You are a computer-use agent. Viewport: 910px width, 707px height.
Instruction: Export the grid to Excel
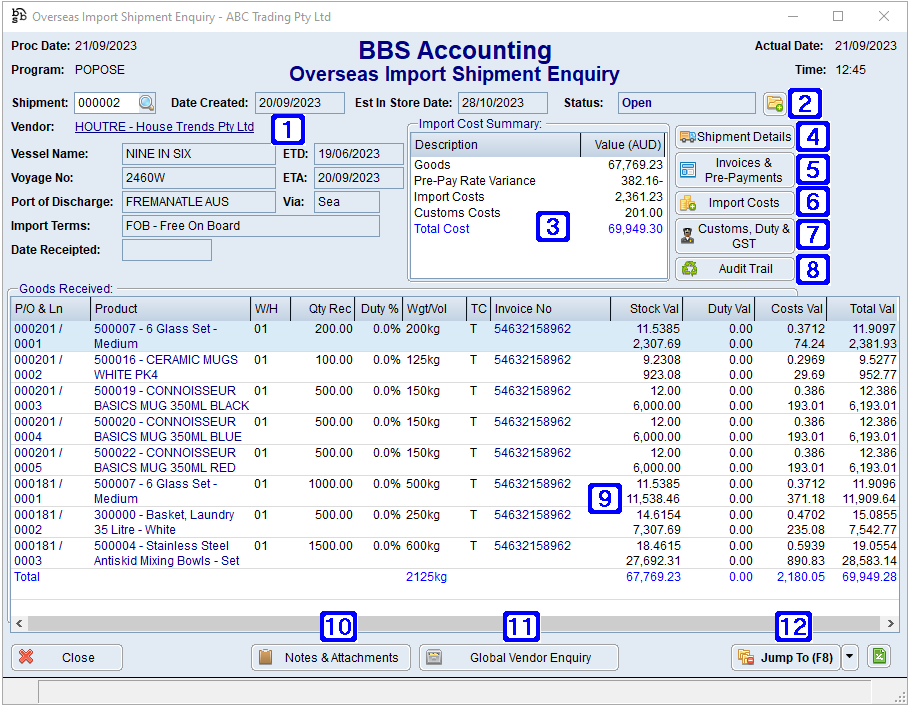[x=878, y=657]
